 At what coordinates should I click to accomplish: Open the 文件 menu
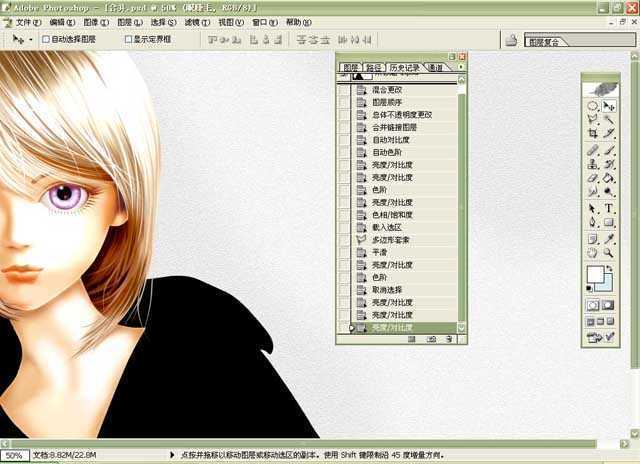[28, 22]
